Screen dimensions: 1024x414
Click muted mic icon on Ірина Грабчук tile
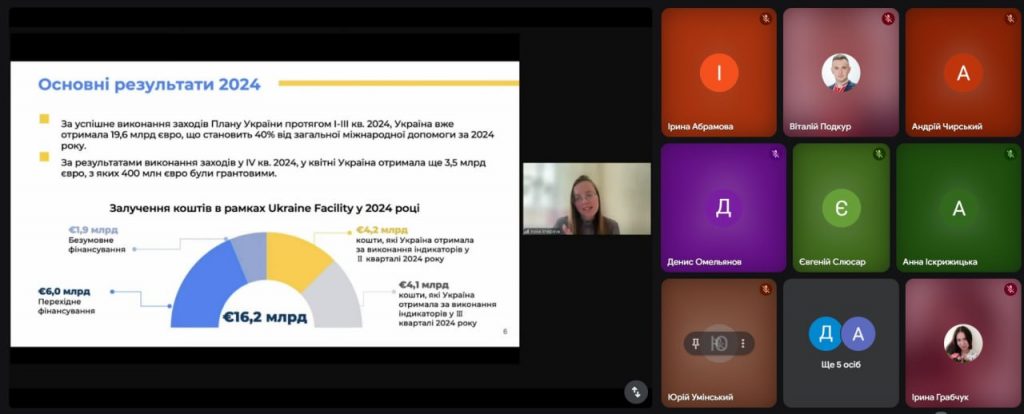1010,289
